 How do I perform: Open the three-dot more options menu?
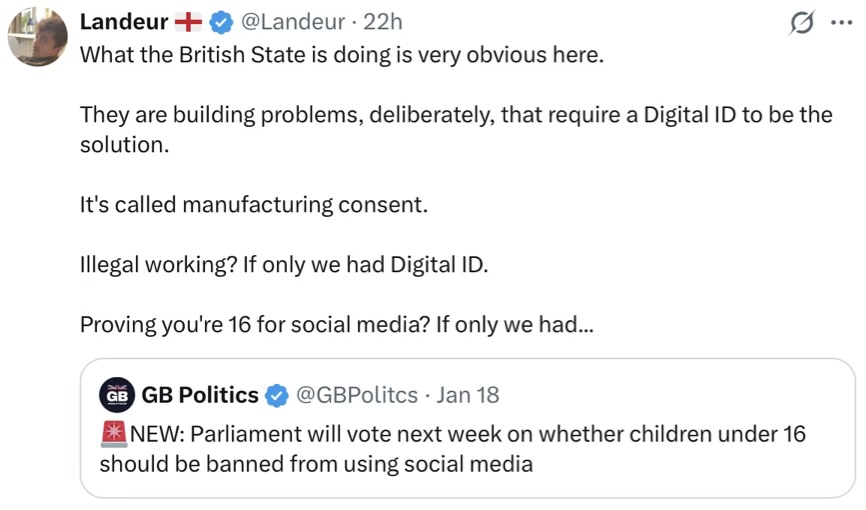point(842,23)
